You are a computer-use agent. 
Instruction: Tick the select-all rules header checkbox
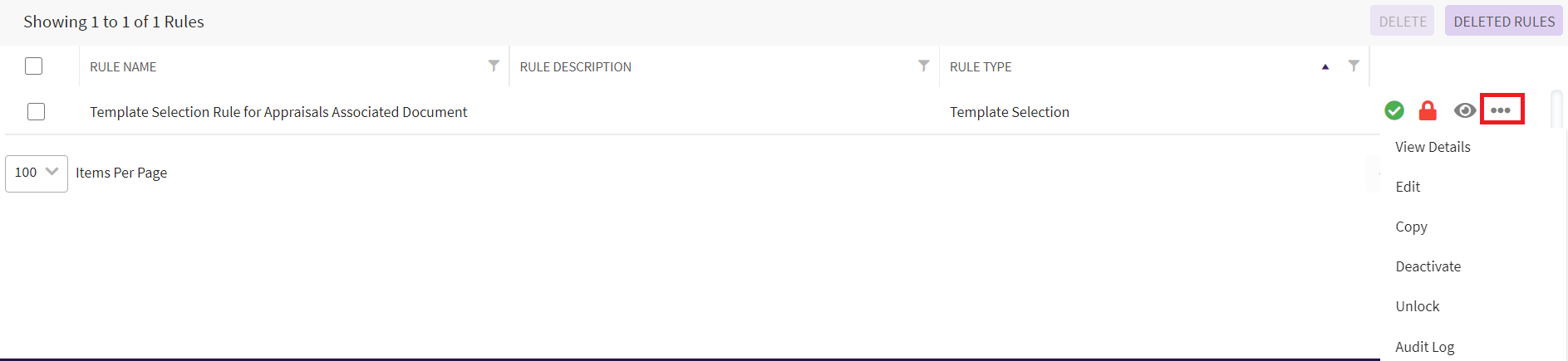(x=33, y=66)
